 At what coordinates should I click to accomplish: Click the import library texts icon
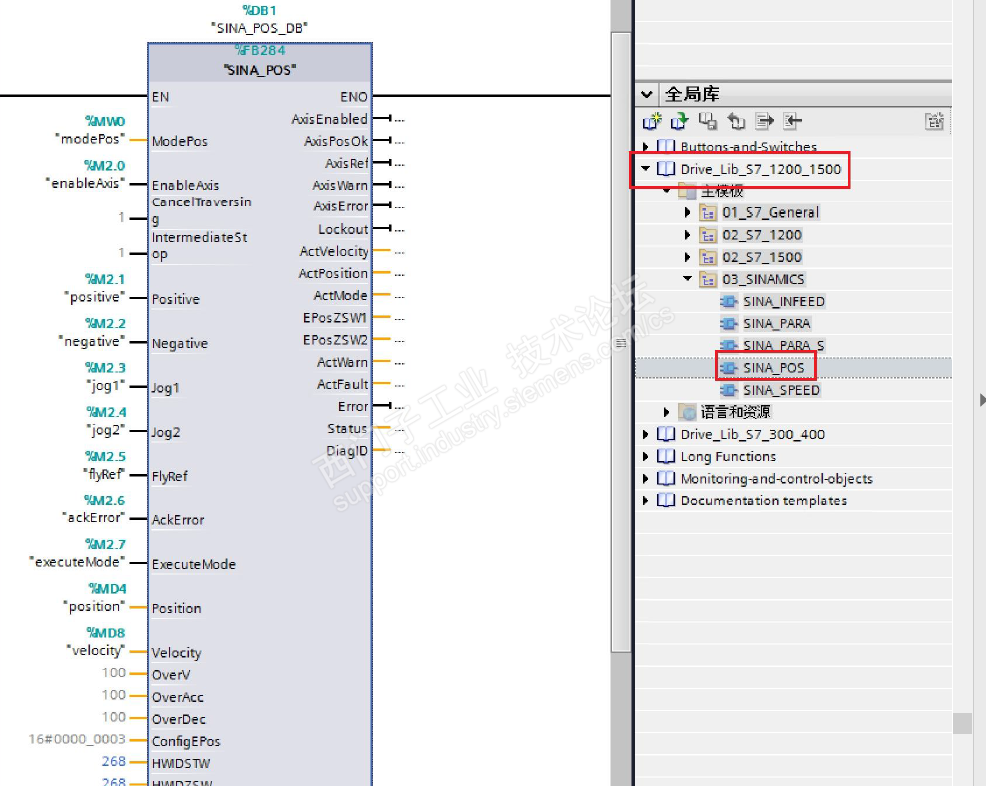pyautogui.click(x=792, y=121)
